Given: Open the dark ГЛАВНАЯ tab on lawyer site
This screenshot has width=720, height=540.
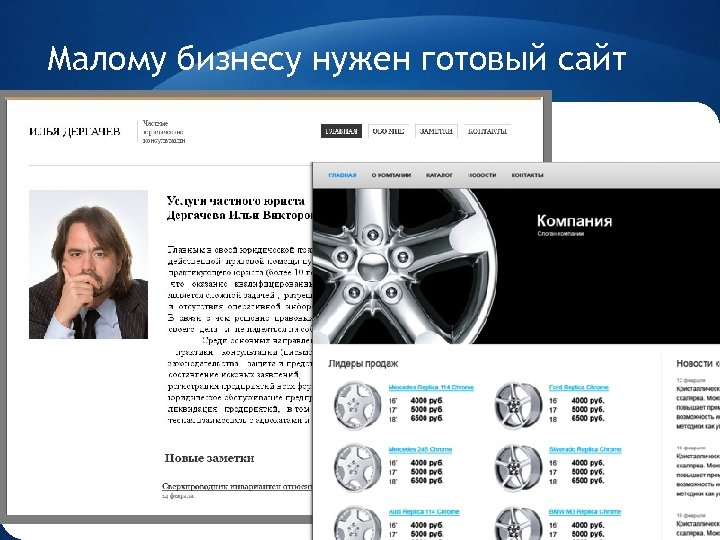Looking at the screenshot, I should (x=341, y=131).
